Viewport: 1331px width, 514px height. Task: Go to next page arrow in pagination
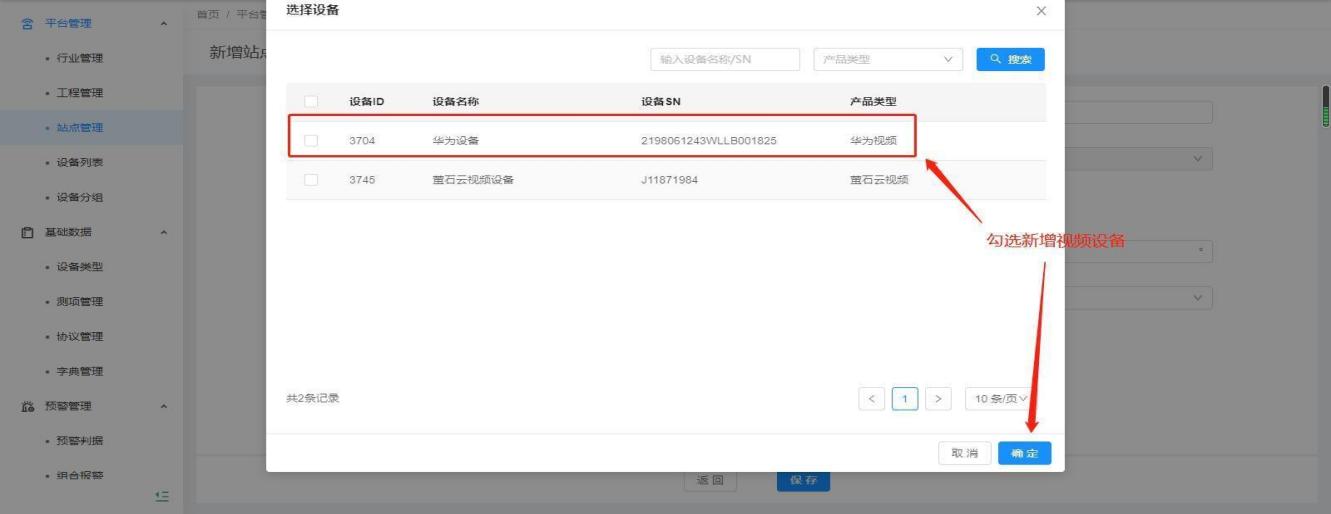coord(938,399)
